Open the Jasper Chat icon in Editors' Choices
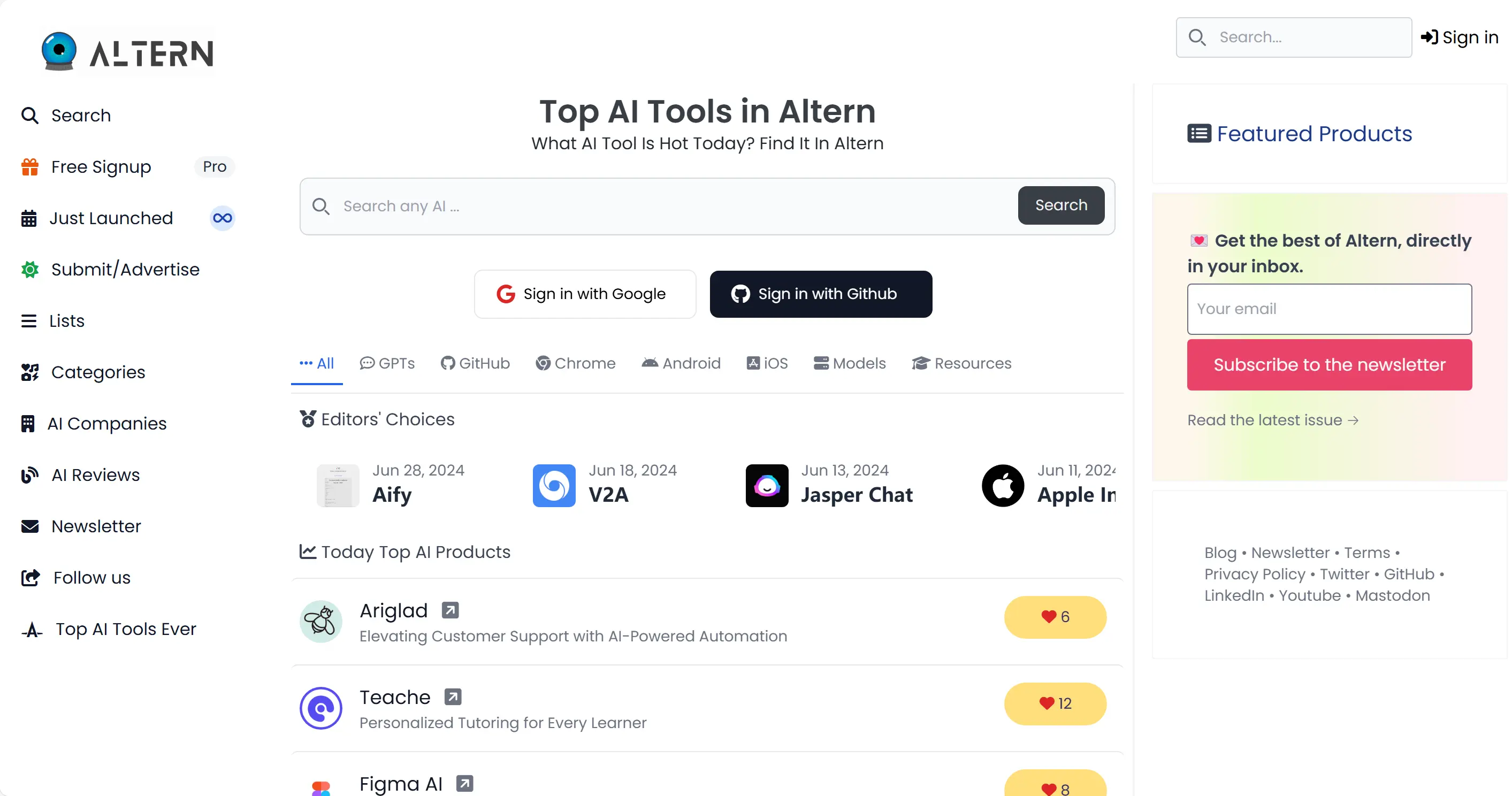This screenshot has width=1512, height=796. pyautogui.click(x=767, y=486)
